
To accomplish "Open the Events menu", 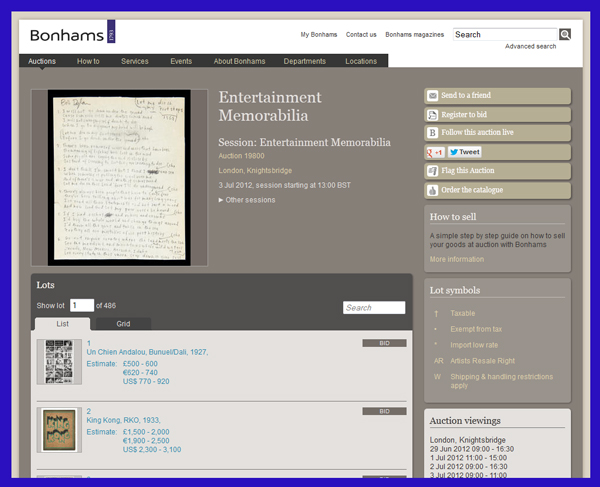I will [181, 61].
